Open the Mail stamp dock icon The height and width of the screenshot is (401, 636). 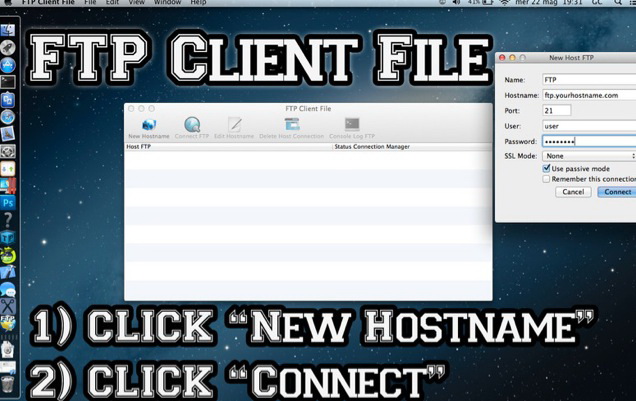8,134
